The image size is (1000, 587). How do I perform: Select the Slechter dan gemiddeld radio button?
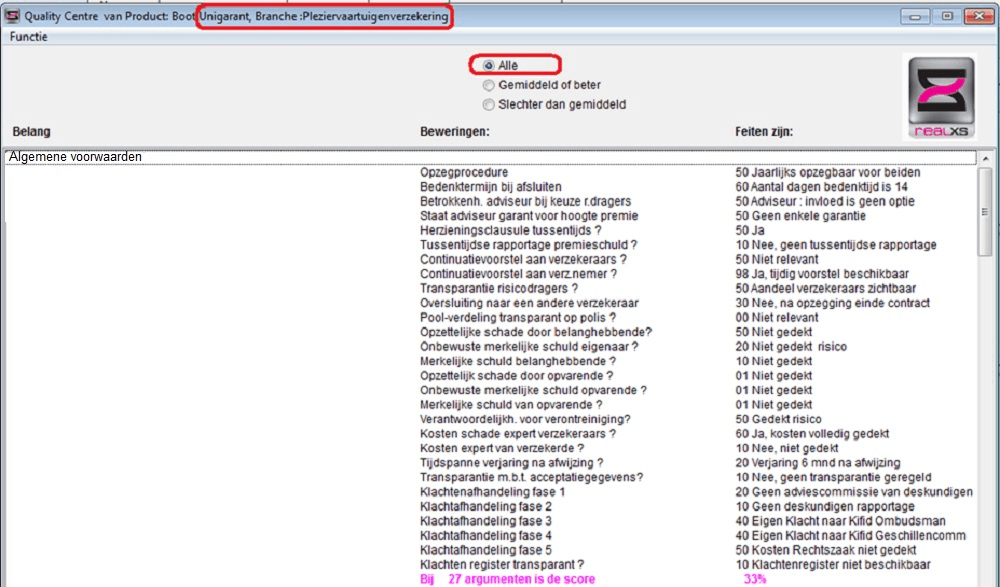(x=489, y=105)
